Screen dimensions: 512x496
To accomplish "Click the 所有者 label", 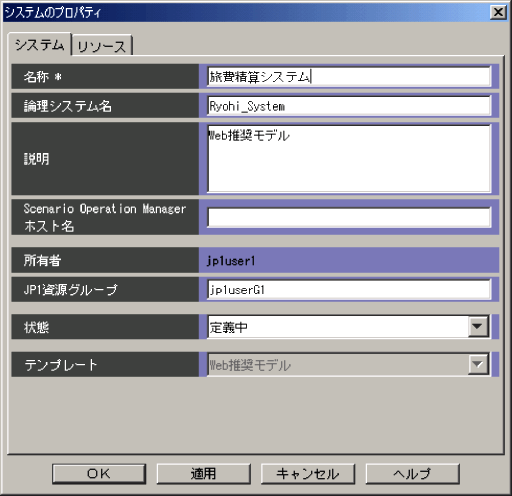I will click(42, 260).
